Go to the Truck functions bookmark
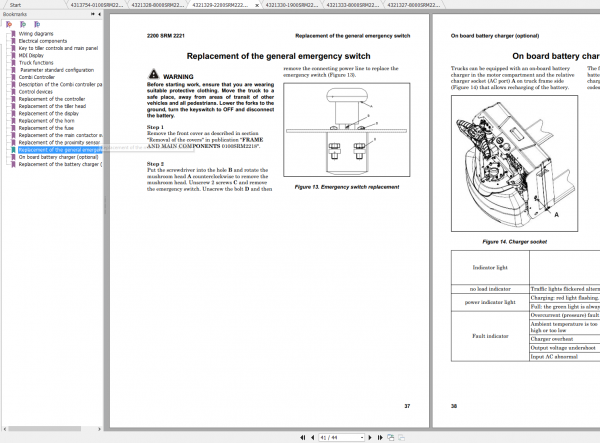 point(36,63)
